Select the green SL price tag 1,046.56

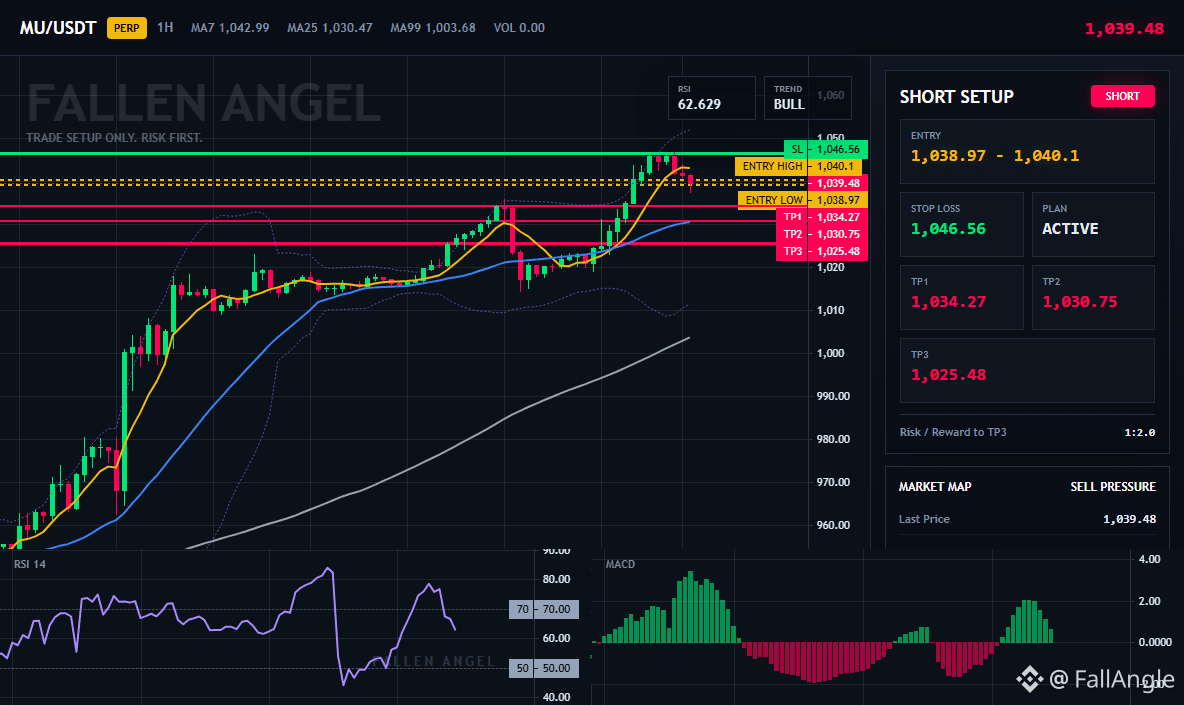coord(826,149)
